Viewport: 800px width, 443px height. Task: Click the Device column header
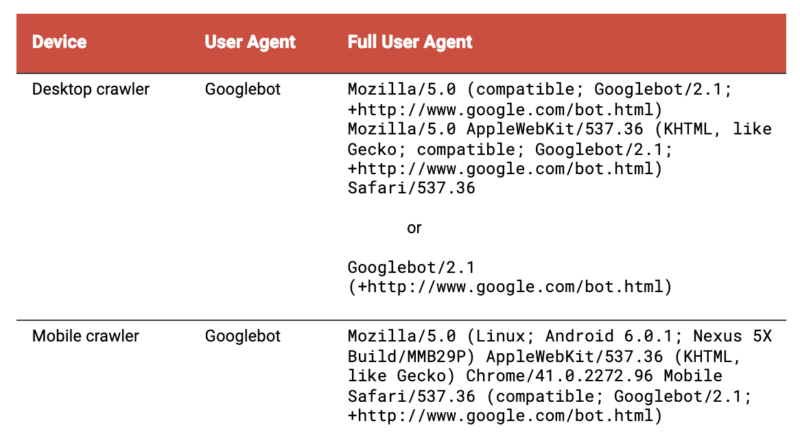click(x=59, y=42)
